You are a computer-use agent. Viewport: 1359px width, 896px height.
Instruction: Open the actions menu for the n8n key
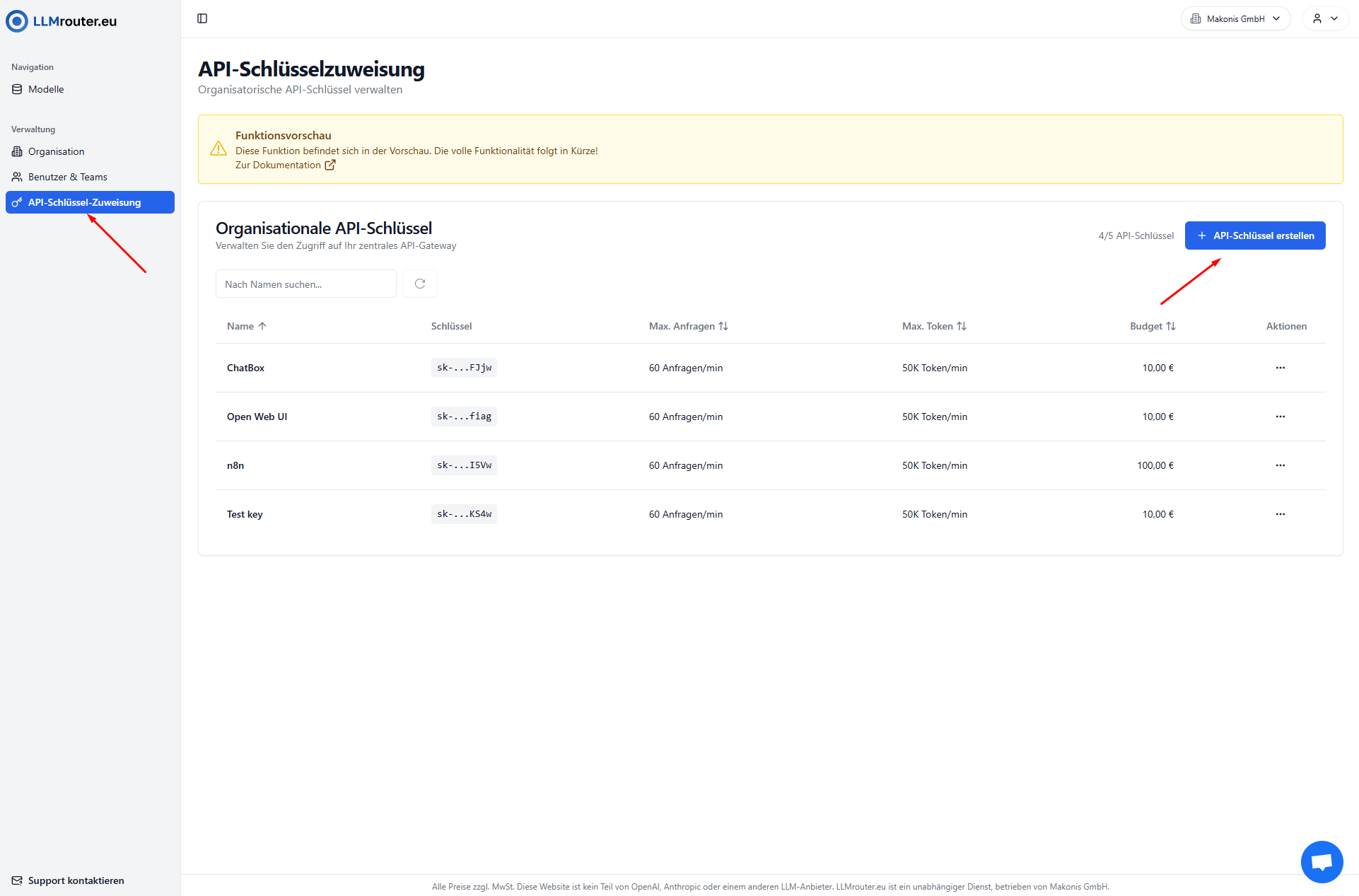tap(1280, 465)
